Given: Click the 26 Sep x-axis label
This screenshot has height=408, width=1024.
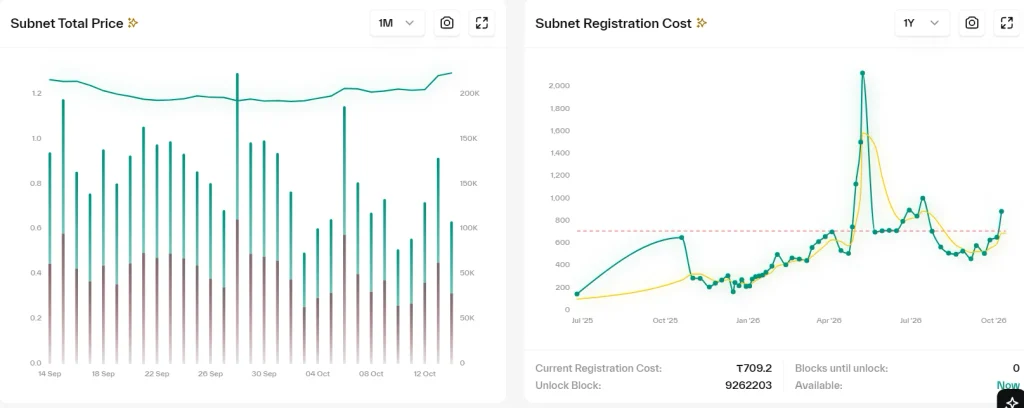Looking at the screenshot, I should (210, 374).
